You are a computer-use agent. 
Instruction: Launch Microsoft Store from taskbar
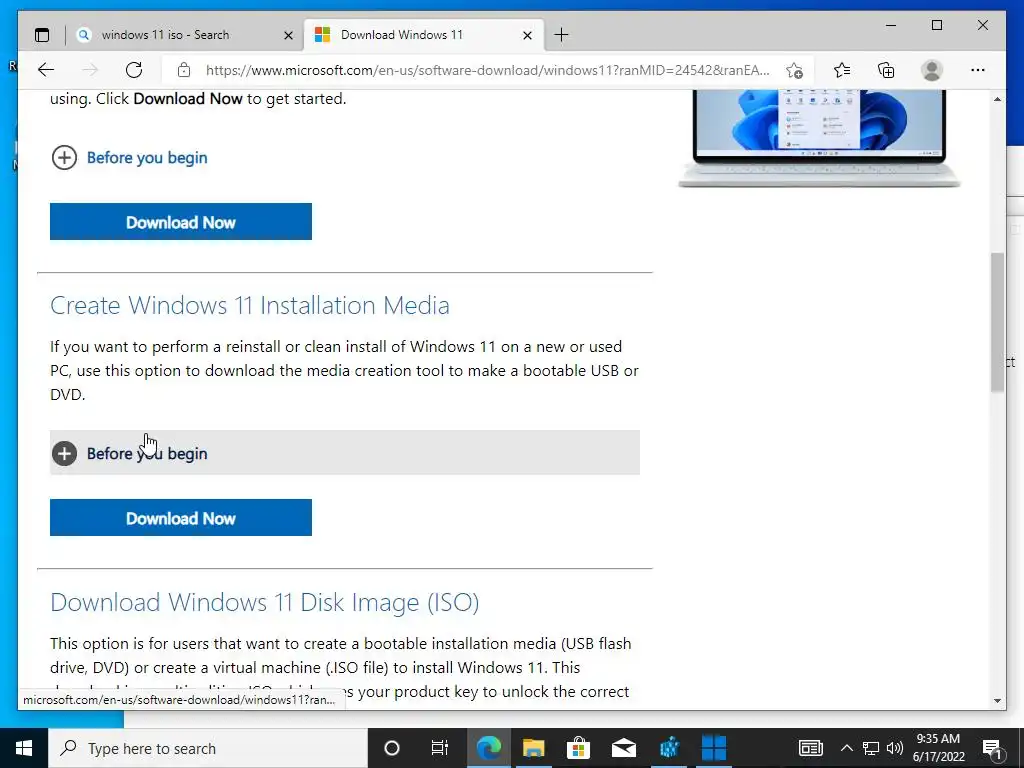pyautogui.click(x=578, y=748)
